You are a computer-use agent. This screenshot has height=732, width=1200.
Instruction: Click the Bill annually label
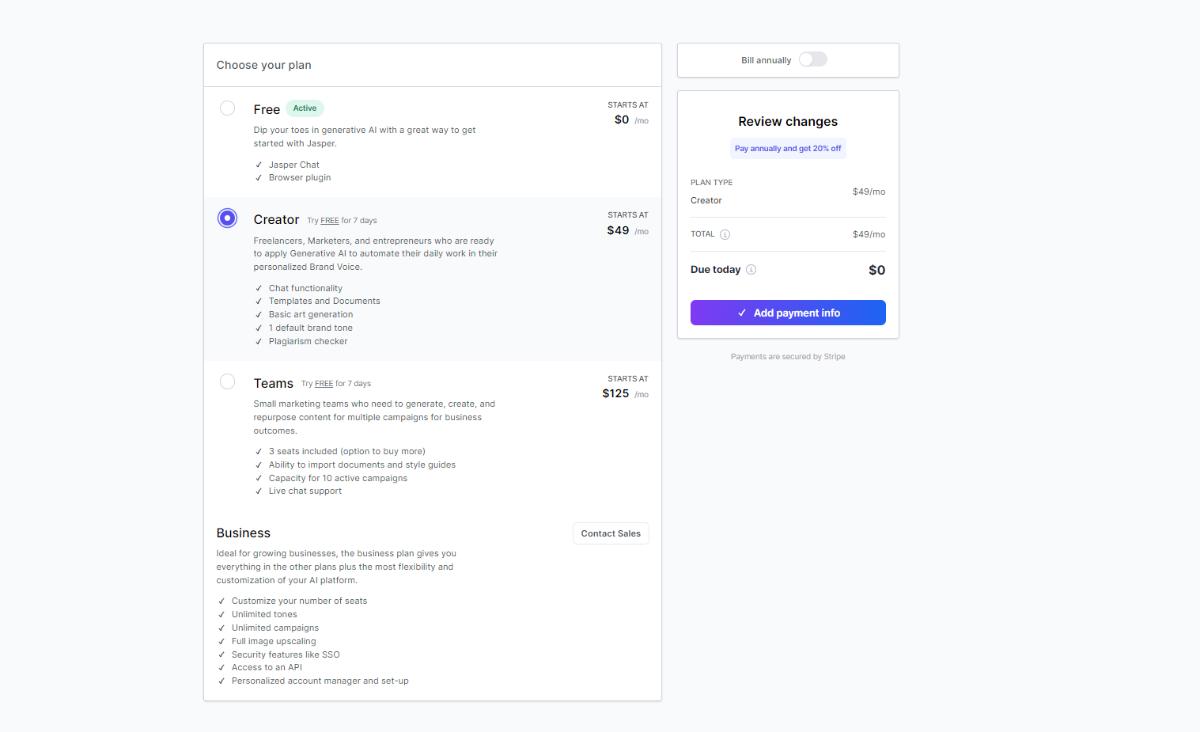766,60
